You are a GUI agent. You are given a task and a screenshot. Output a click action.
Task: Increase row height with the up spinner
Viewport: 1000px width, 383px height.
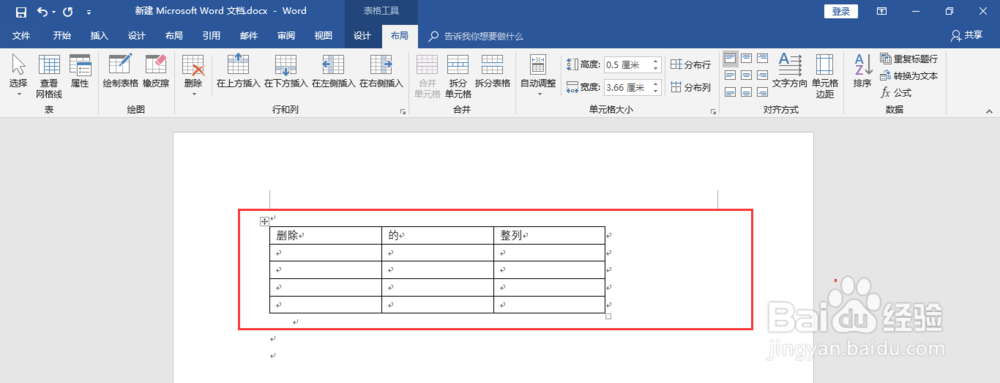pyautogui.click(x=655, y=61)
